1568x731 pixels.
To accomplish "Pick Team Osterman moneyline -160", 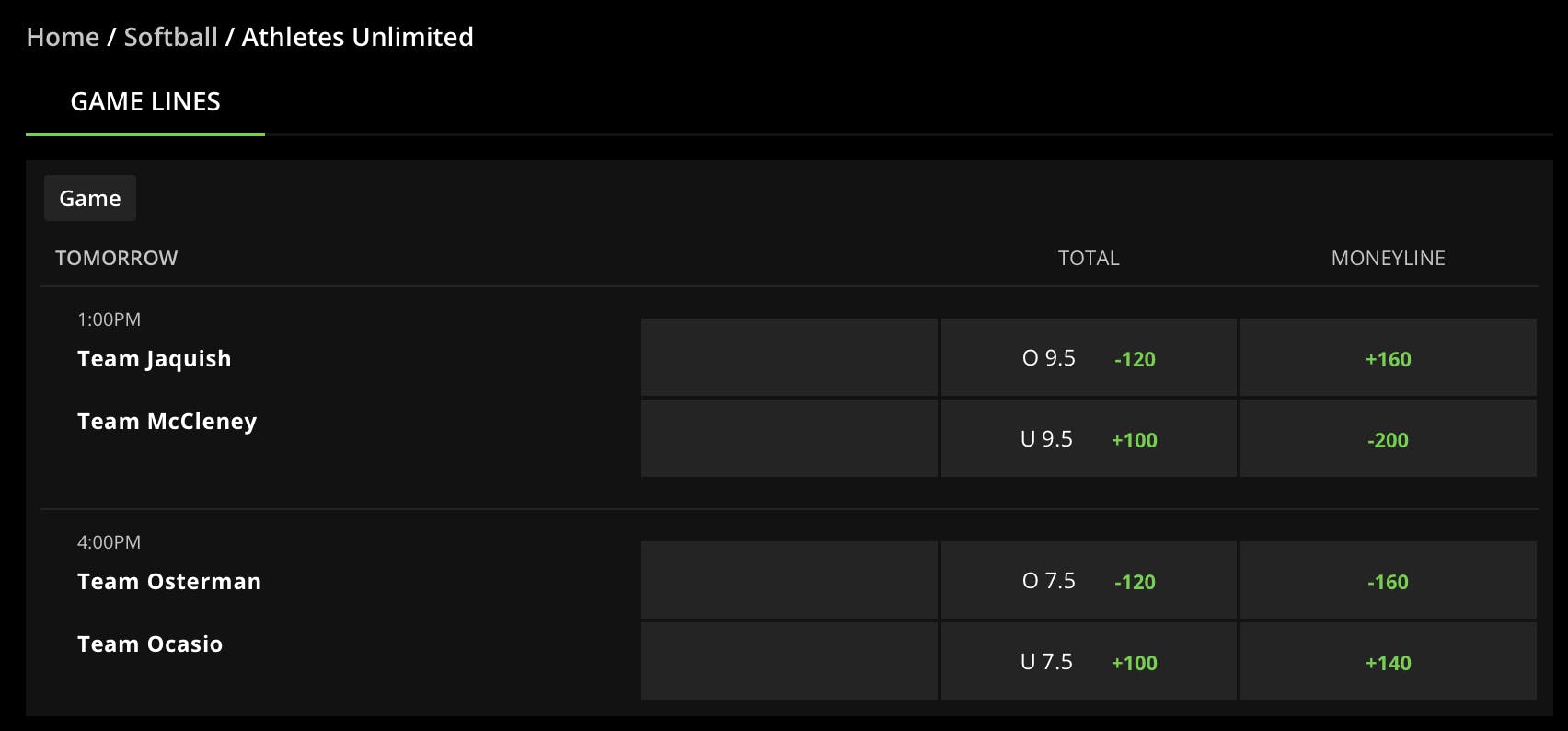I will [x=1388, y=581].
